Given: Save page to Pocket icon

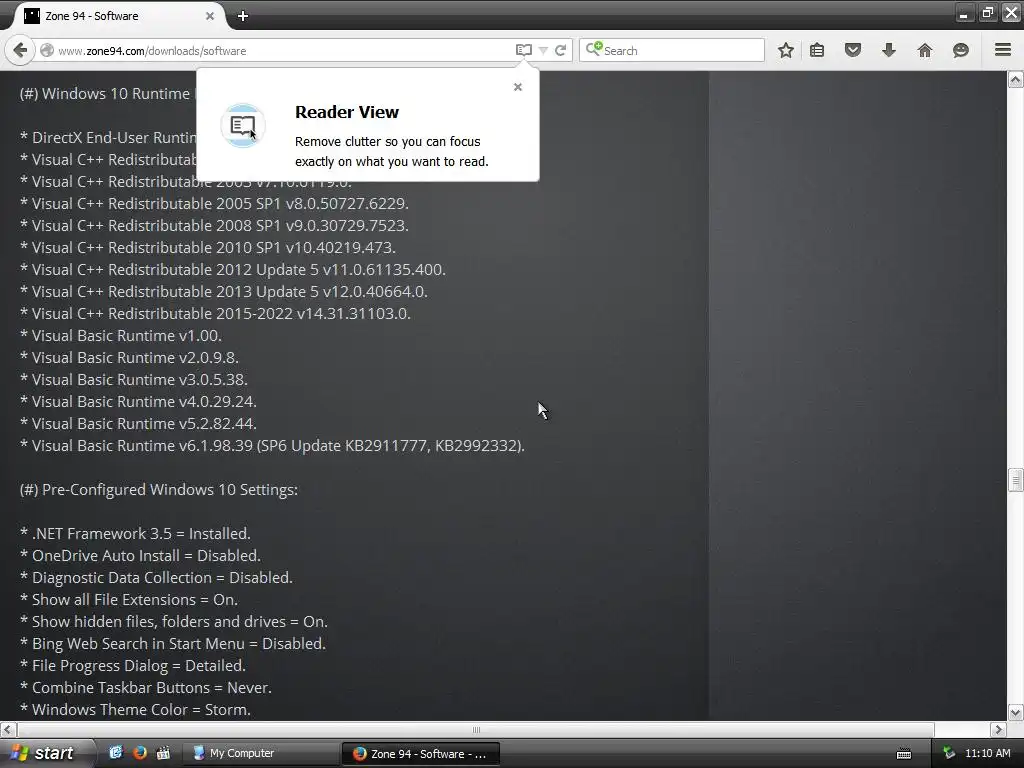Looking at the screenshot, I should [x=853, y=50].
